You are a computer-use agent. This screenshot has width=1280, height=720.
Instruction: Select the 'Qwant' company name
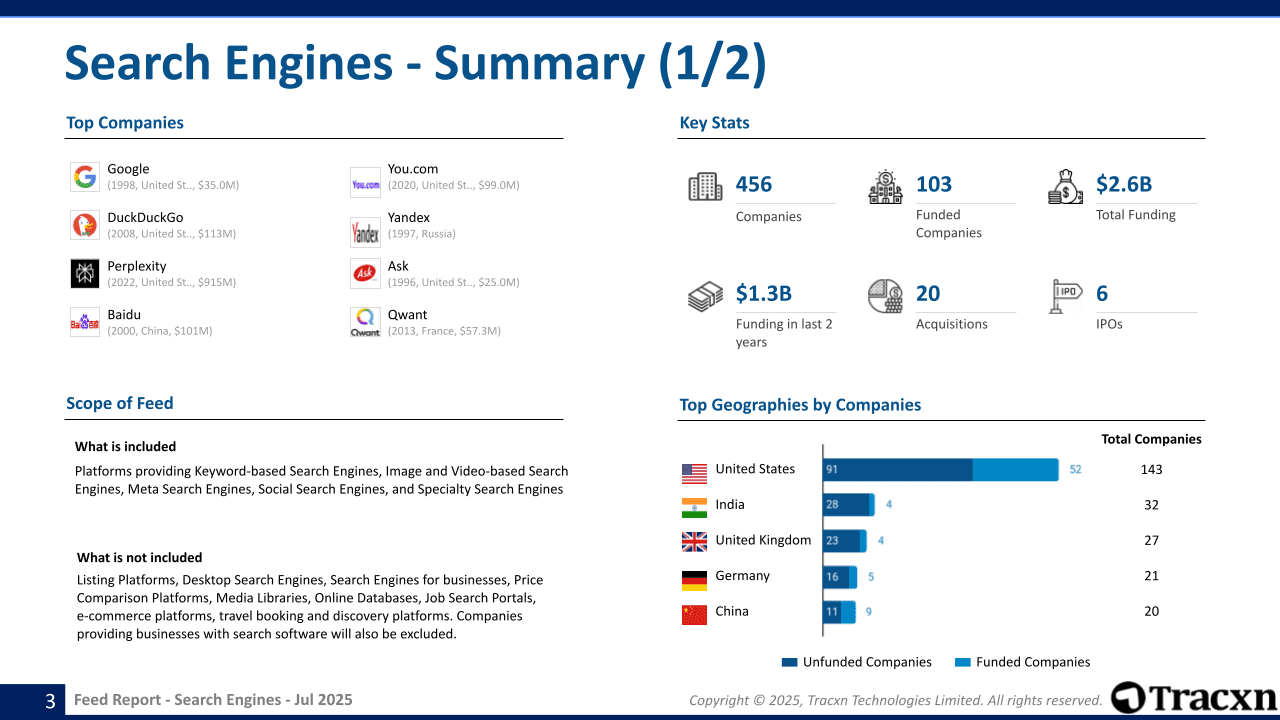click(x=407, y=314)
